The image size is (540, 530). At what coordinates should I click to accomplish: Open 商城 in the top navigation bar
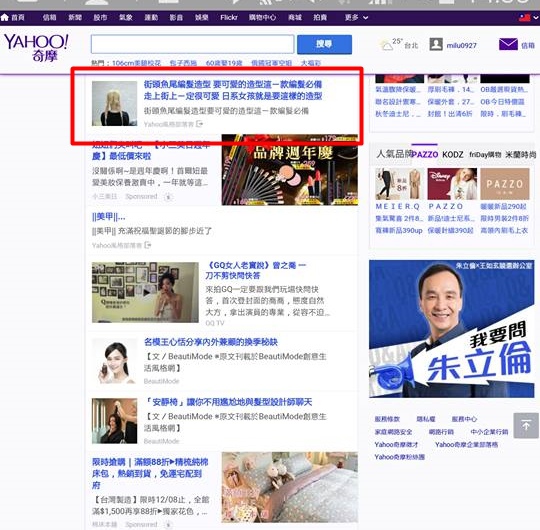tap(295, 17)
